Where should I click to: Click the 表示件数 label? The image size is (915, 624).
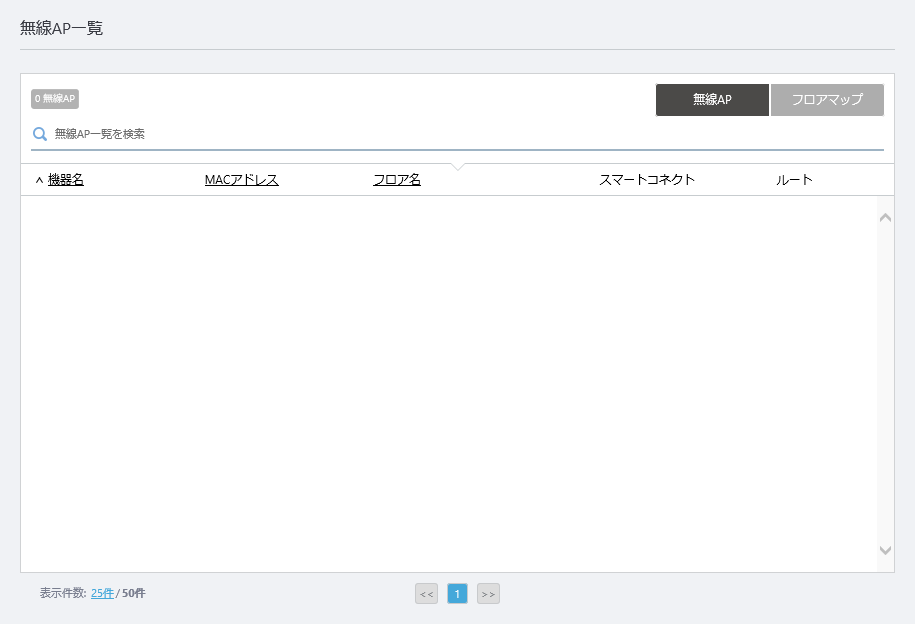63,594
